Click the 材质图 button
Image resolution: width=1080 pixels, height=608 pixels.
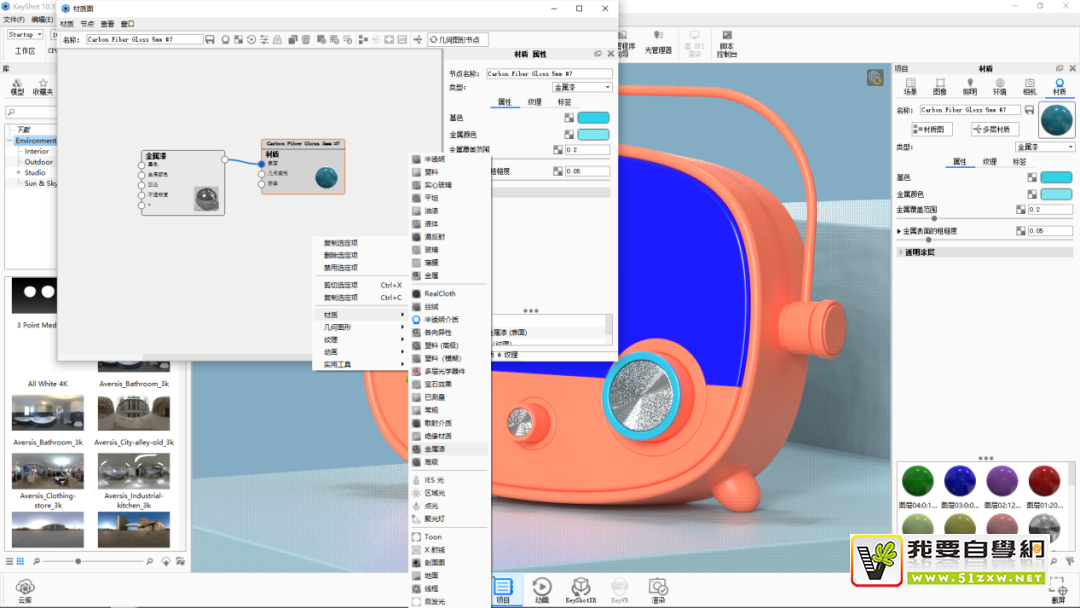pyautogui.click(x=933, y=129)
